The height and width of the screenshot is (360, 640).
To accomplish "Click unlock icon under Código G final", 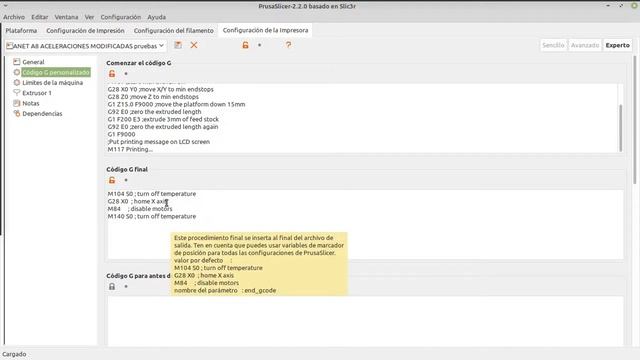I will [x=112, y=180].
